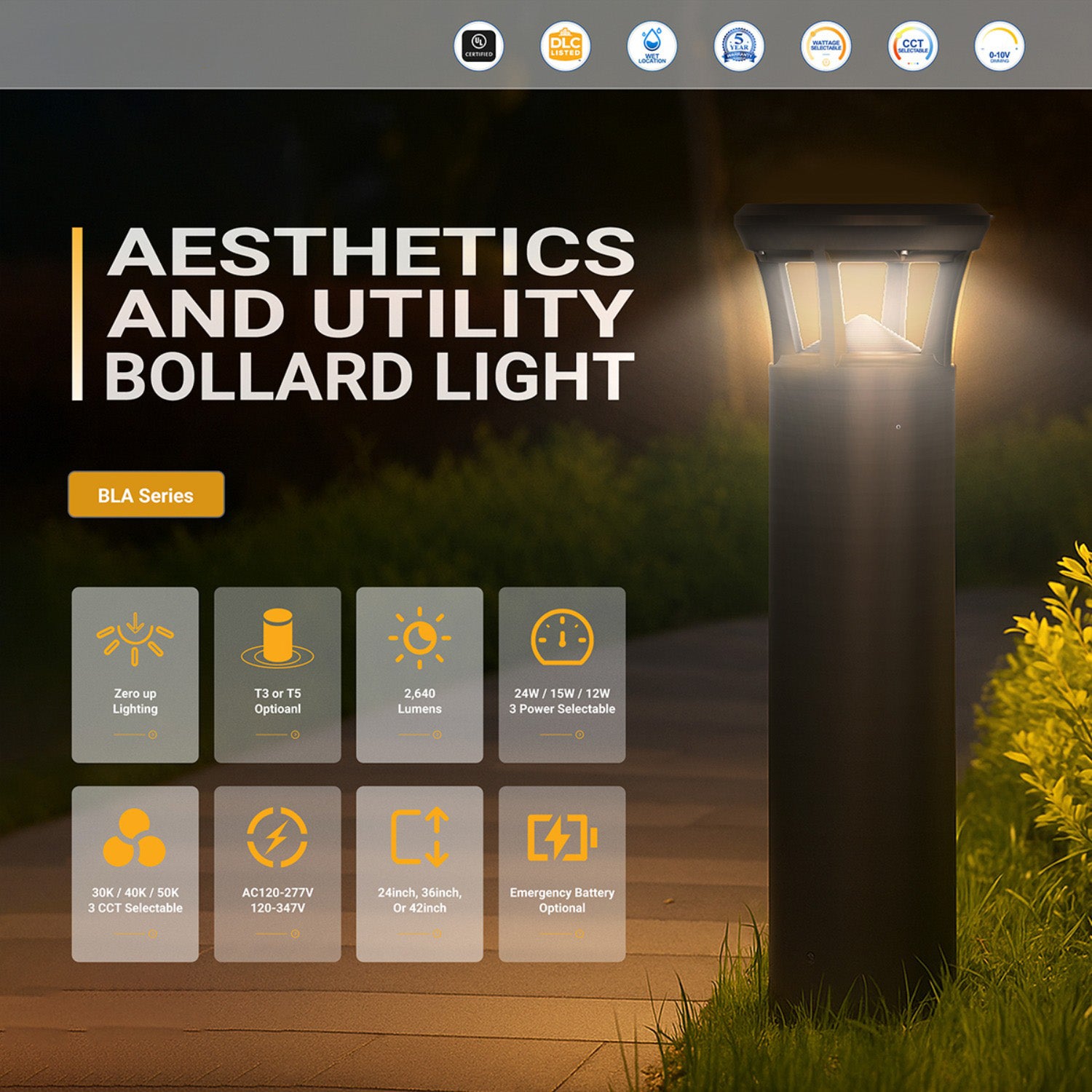The height and width of the screenshot is (1092, 1092).
Task: Click the 0-10V Dimming badge
Action: 1000,46
